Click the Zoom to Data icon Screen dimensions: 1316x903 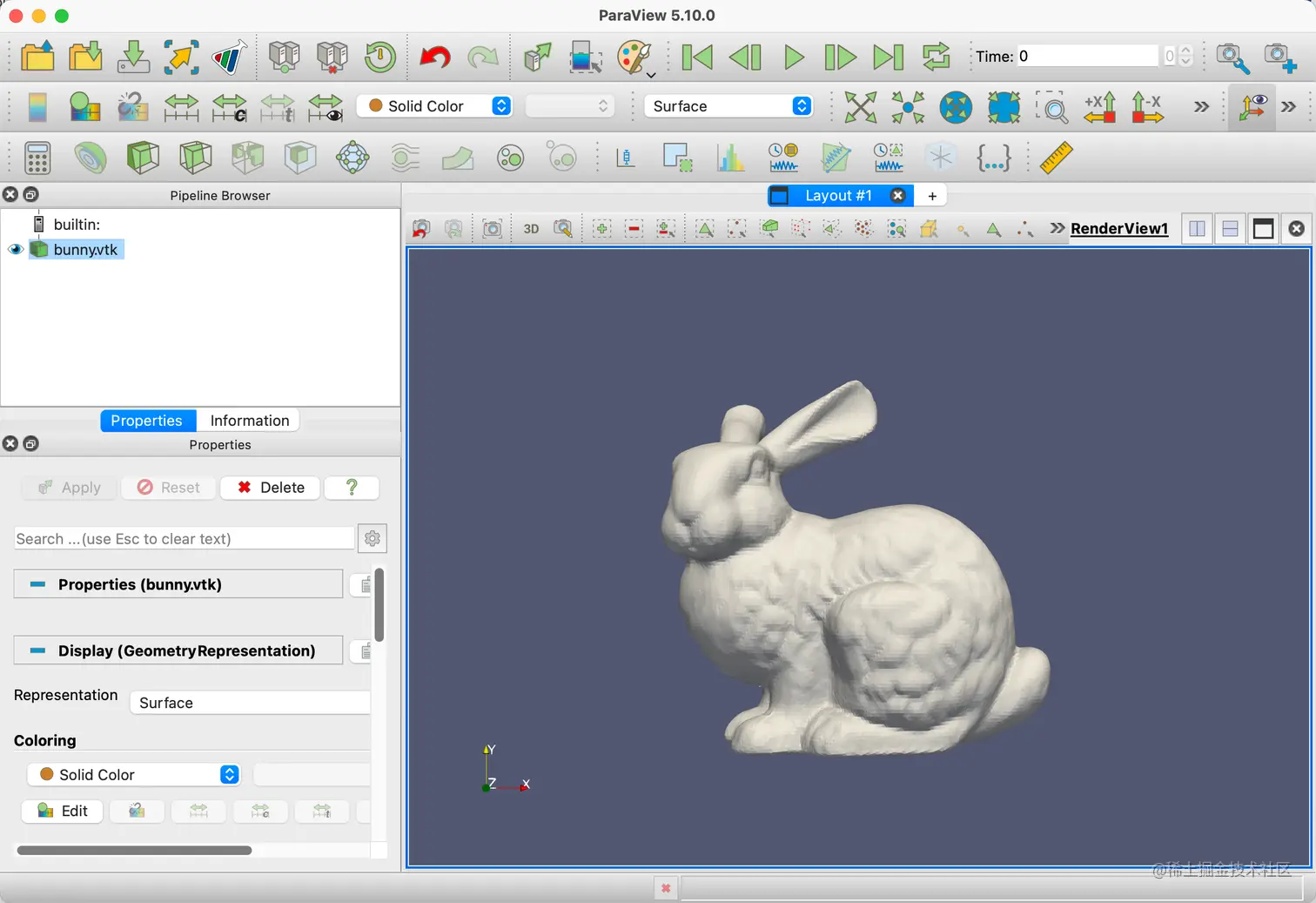pyautogui.click(x=908, y=107)
